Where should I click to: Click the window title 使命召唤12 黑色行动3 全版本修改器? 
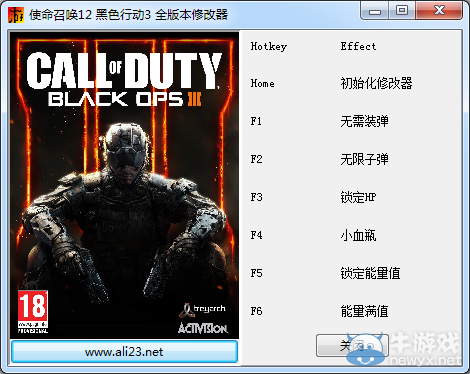click(129, 15)
